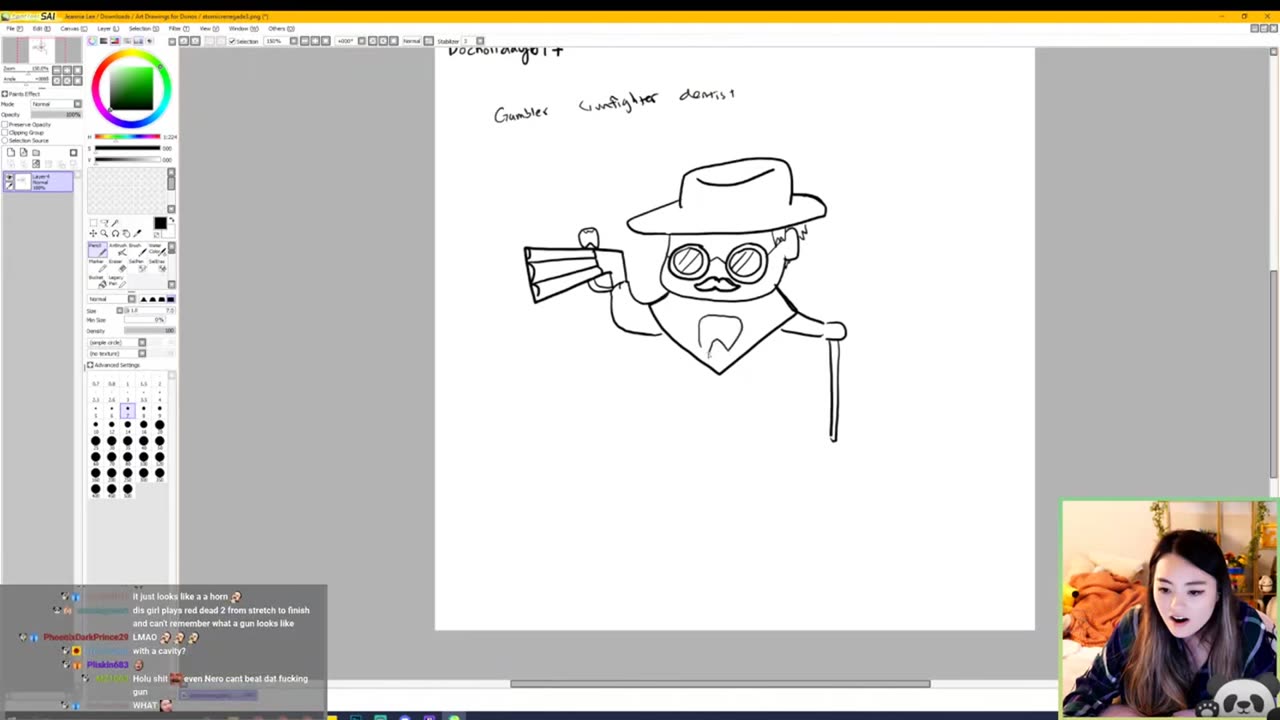Click zoom out button in navigator
The image size is (1280, 720).
(x=56, y=70)
